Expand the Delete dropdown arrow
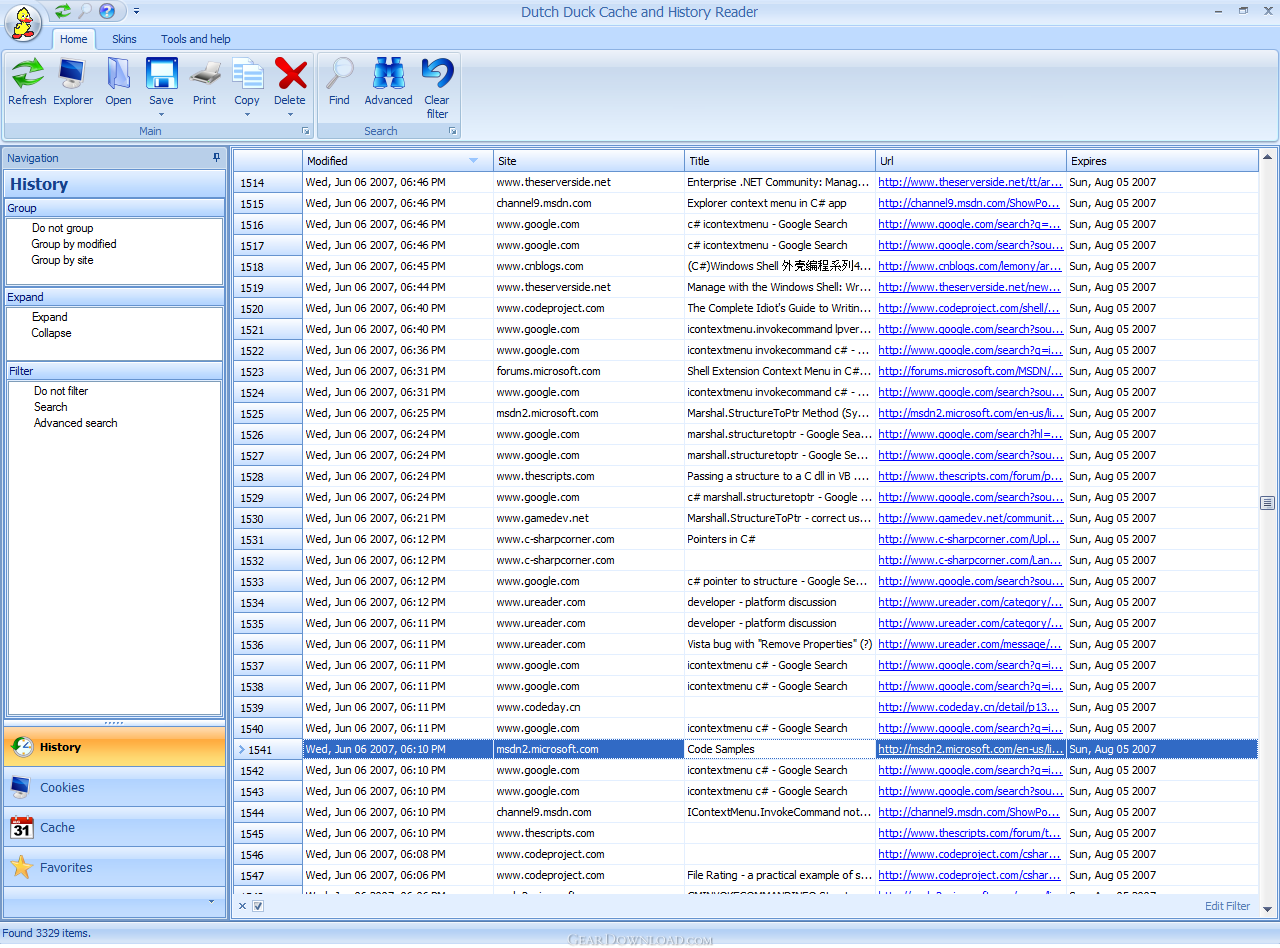Screen dimensions: 1280x948 (290, 114)
